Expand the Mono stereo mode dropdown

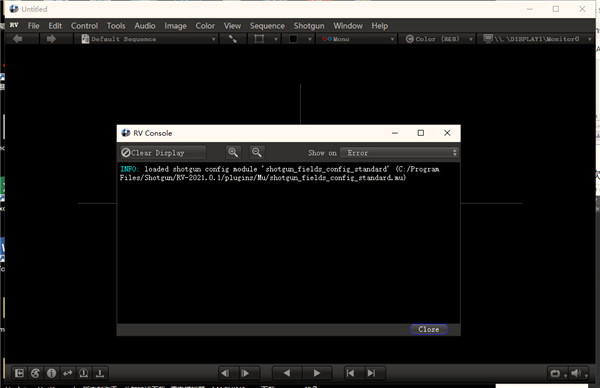click(x=358, y=39)
